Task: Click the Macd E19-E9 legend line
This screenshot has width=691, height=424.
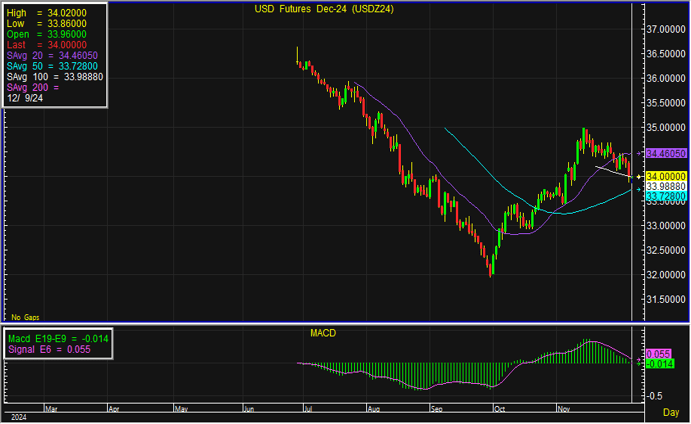Action: point(58,338)
